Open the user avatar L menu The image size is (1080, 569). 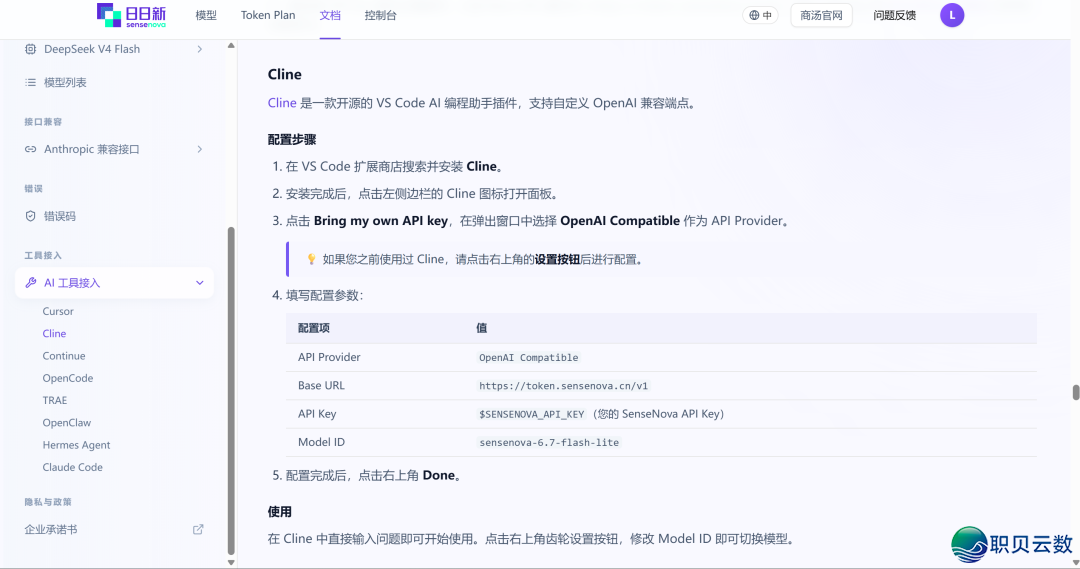pos(952,15)
